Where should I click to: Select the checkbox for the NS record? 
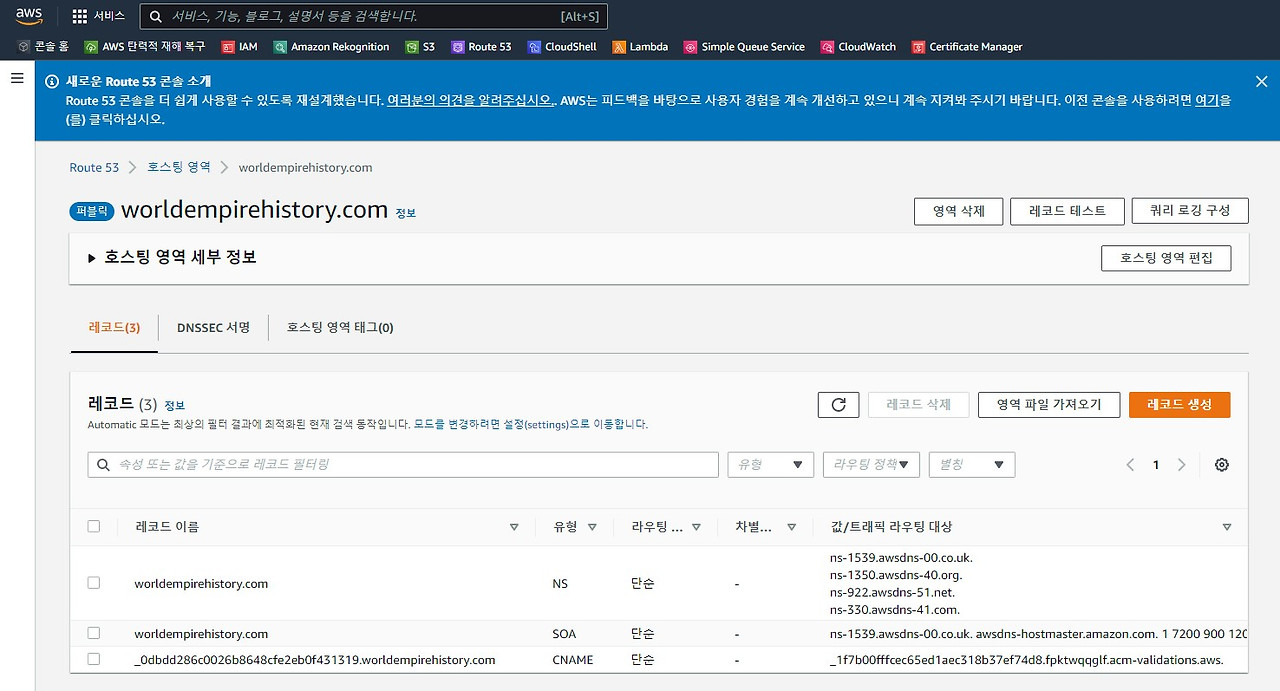click(x=93, y=583)
